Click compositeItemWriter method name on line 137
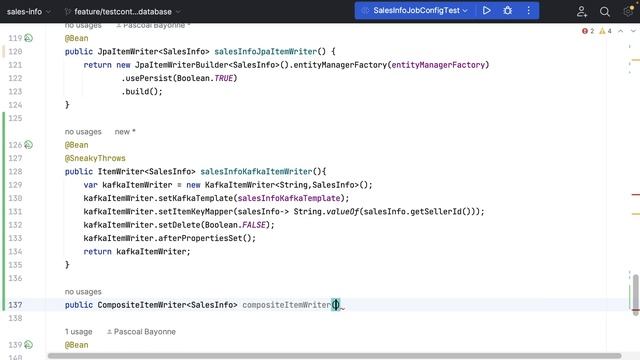 coord(287,305)
